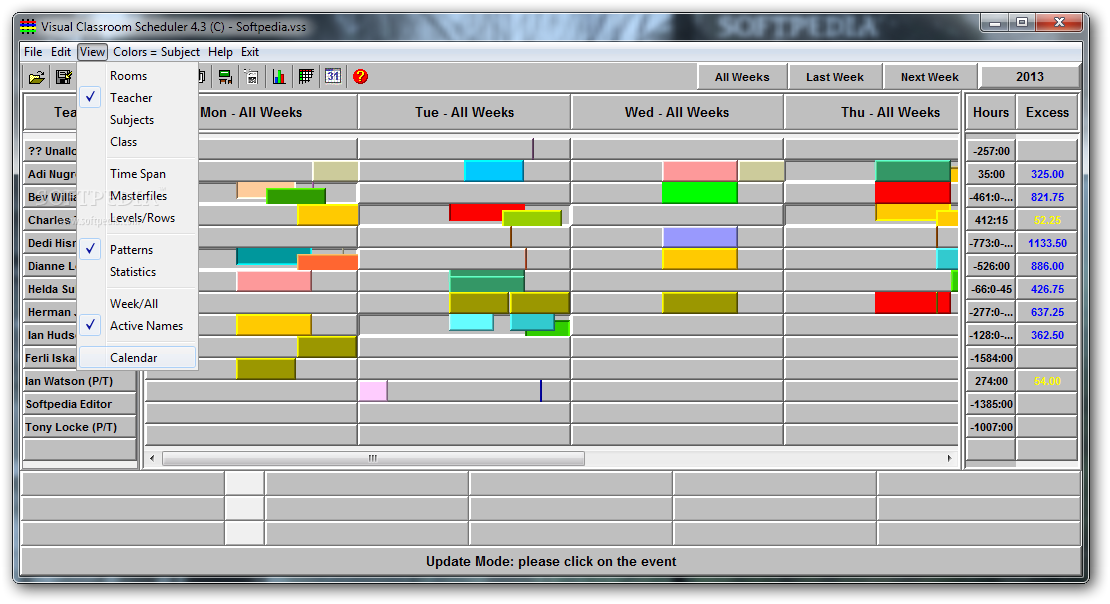
Task: Toggle the checked Patterns menu option
Action: [131, 250]
